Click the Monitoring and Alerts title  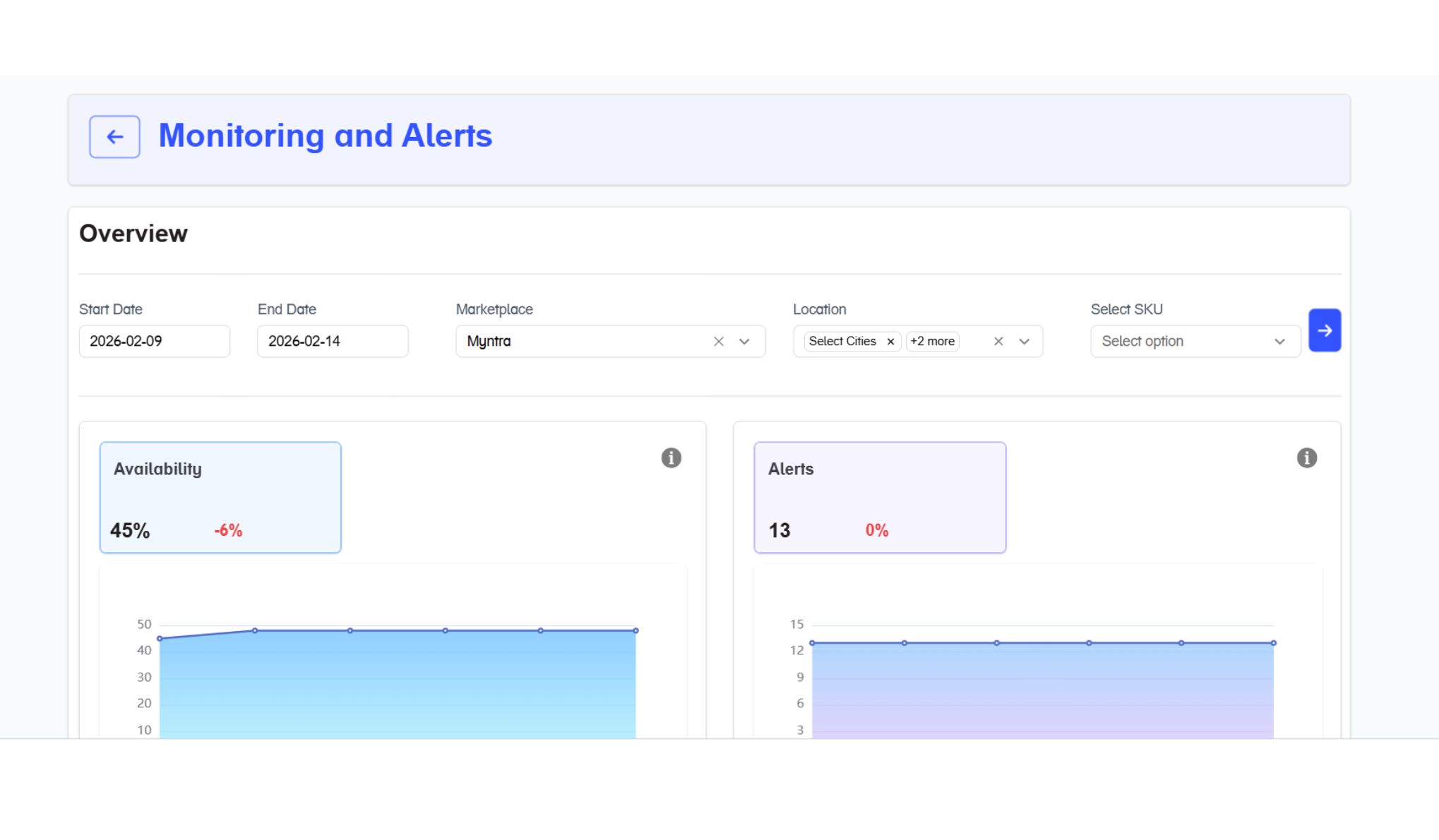325,136
